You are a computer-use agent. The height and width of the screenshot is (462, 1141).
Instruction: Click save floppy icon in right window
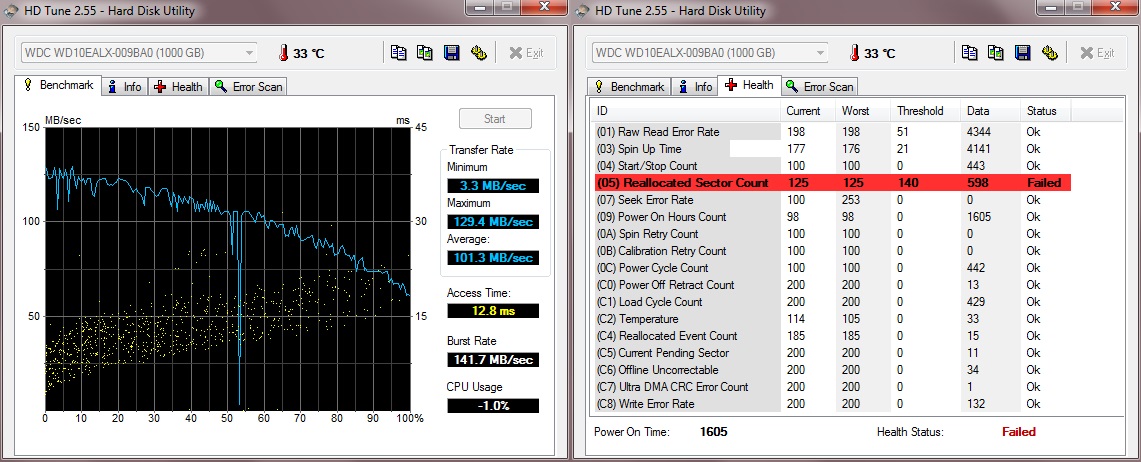1022,52
